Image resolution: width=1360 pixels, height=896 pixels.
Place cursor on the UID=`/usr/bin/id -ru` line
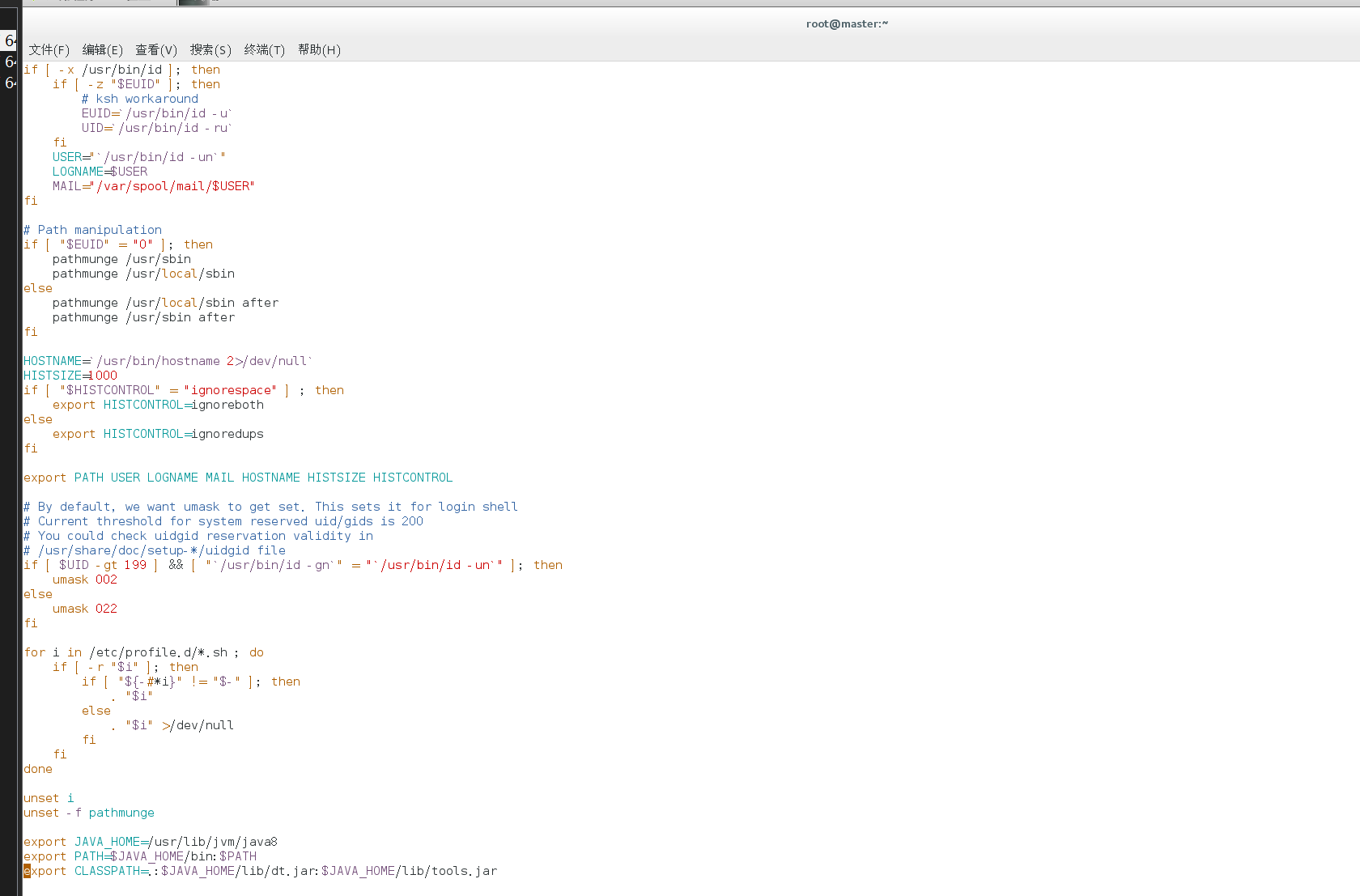(x=157, y=128)
